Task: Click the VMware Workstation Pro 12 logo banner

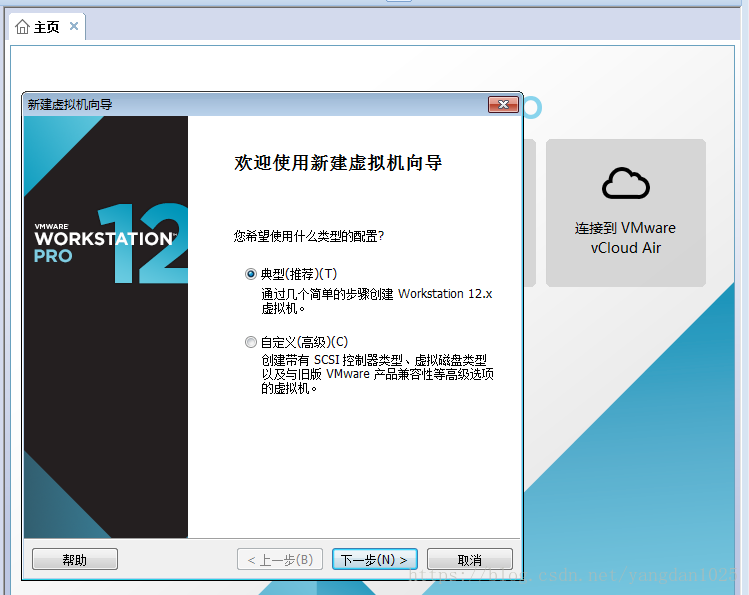Action: pyautogui.click(x=106, y=327)
